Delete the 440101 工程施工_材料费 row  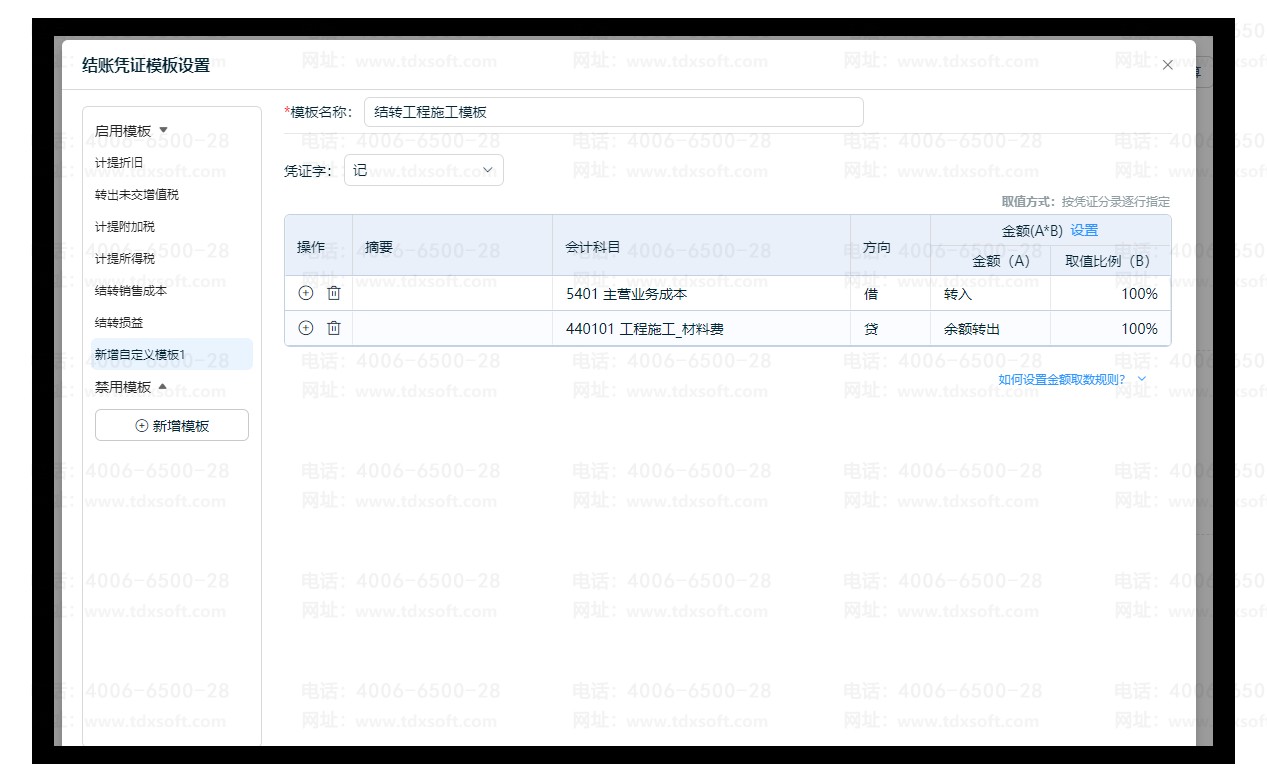[x=334, y=328]
